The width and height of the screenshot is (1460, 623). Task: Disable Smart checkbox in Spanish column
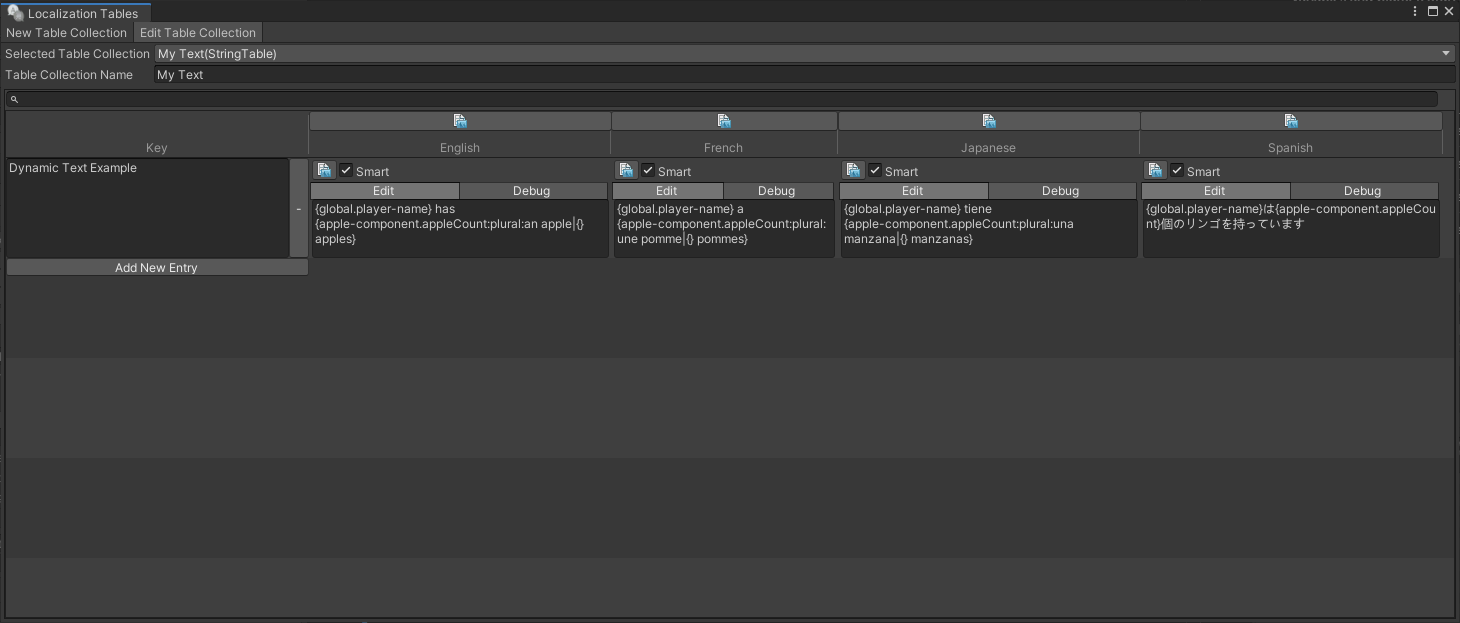tap(1177, 171)
